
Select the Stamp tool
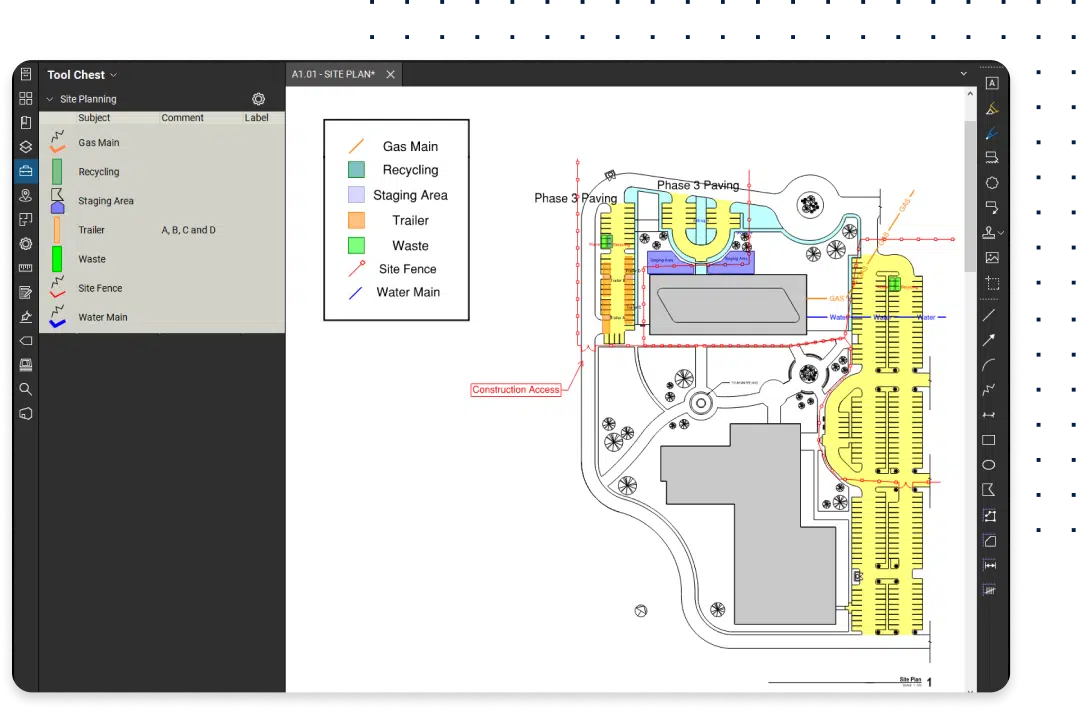(x=989, y=233)
